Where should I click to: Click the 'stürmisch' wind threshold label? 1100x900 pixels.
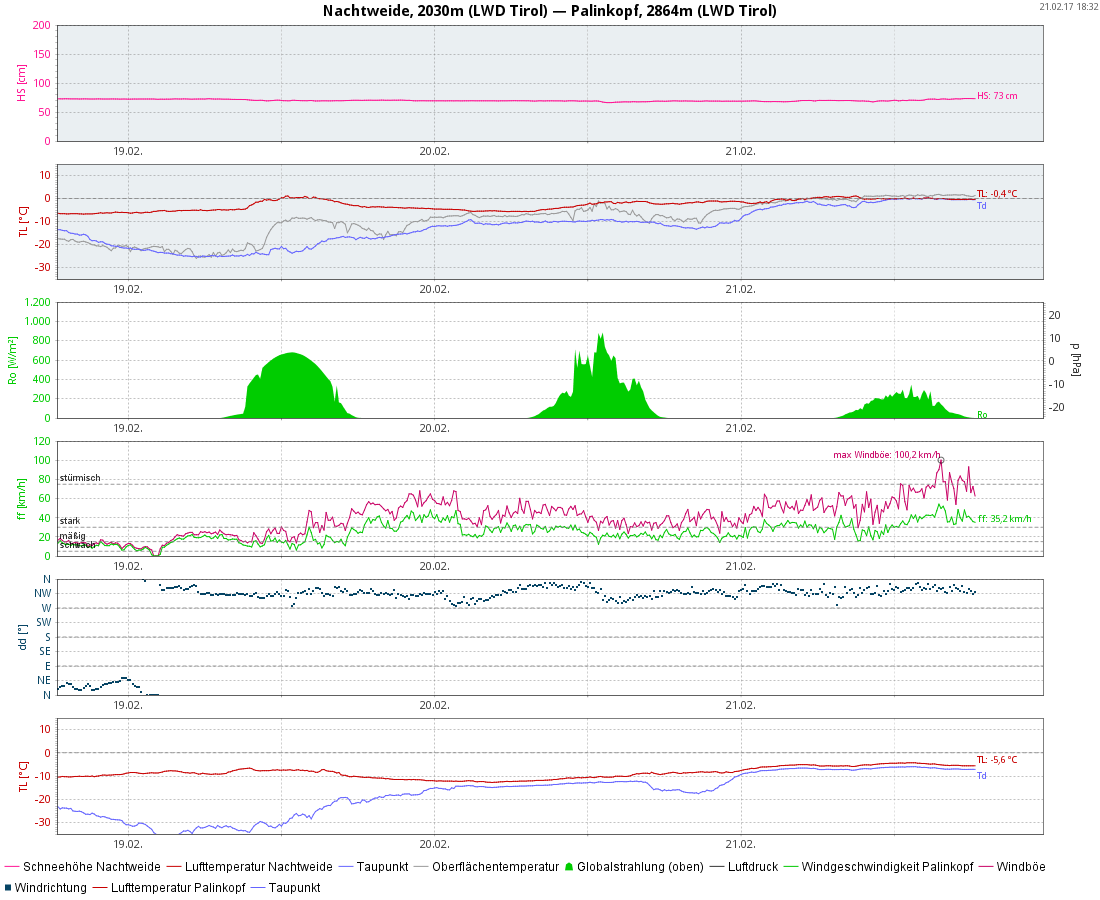[80, 478]
